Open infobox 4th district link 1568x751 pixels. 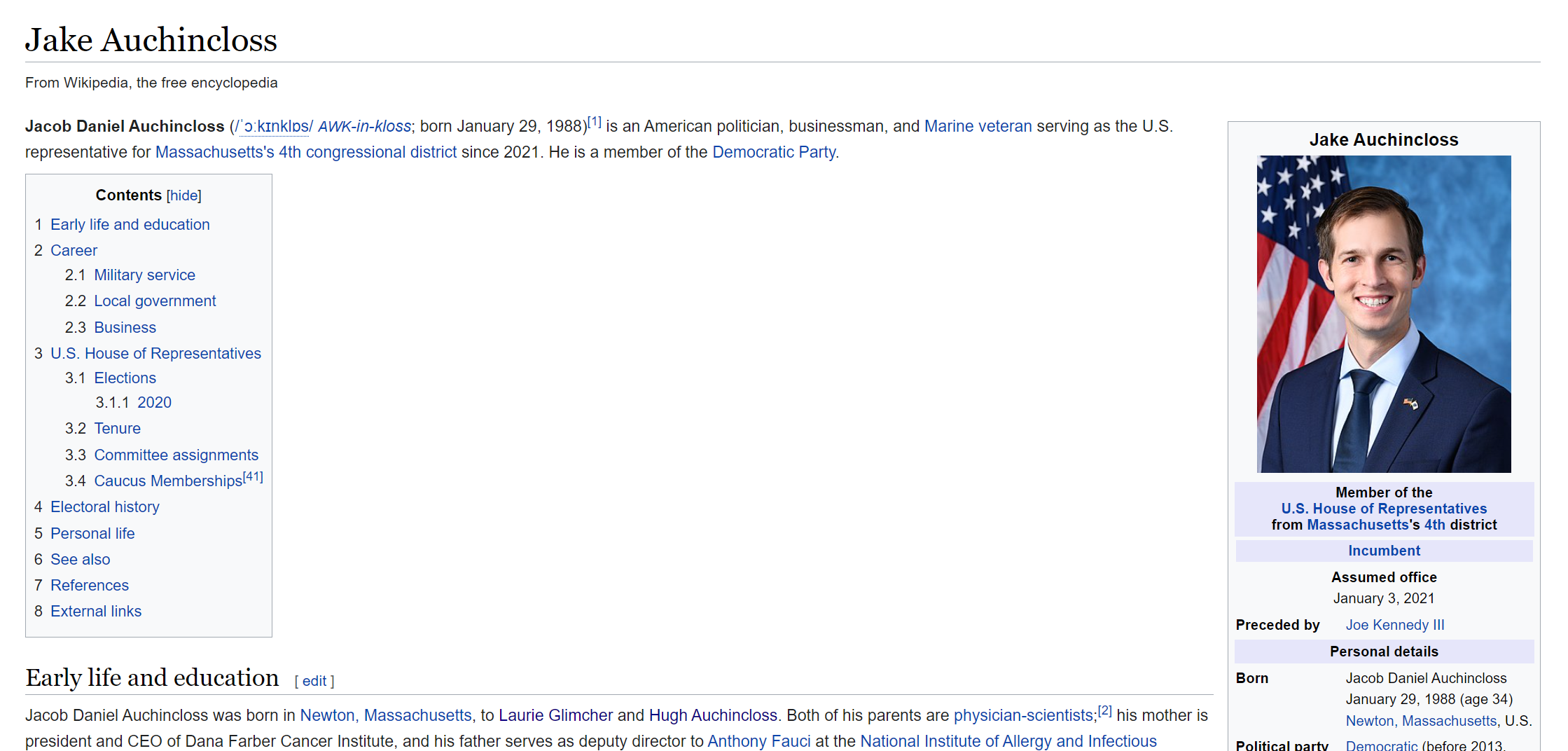pos(1434,525)
